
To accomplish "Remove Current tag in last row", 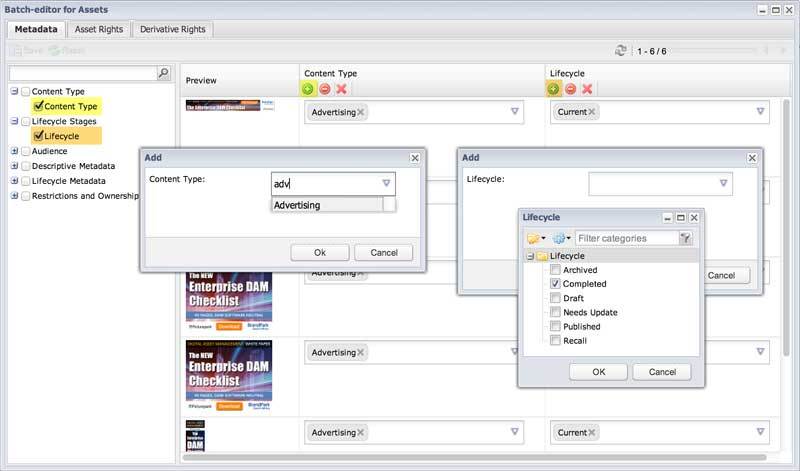I will (x=591, y=432).
